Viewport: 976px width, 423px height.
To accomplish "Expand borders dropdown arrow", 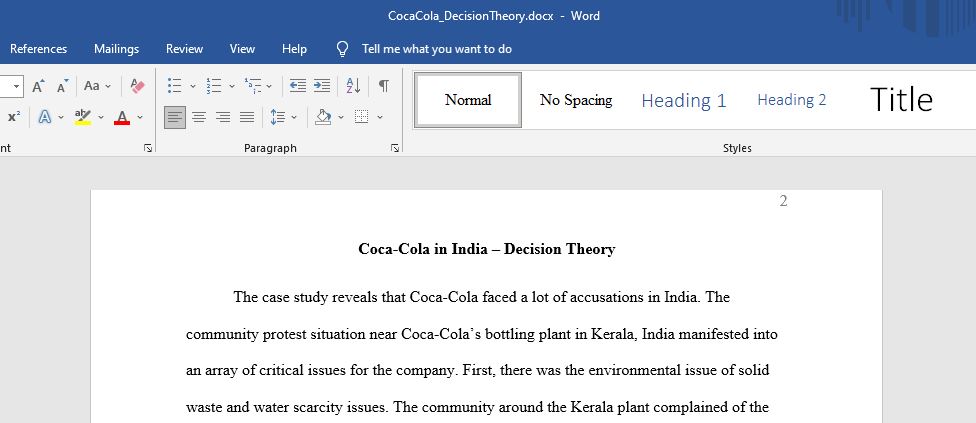I will (x=380, y=117).
